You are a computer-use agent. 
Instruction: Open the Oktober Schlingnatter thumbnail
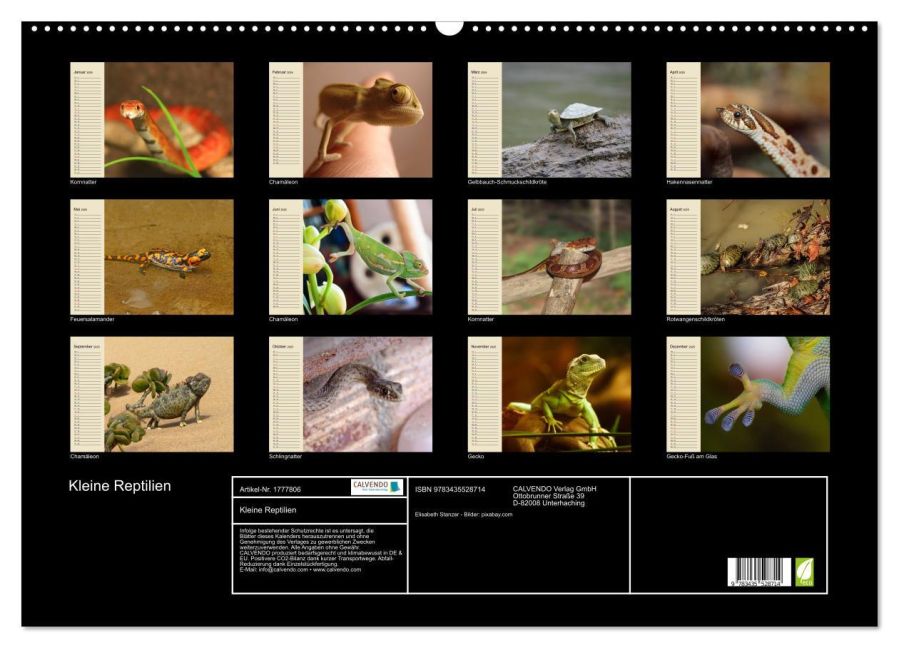tap(367, 393)
